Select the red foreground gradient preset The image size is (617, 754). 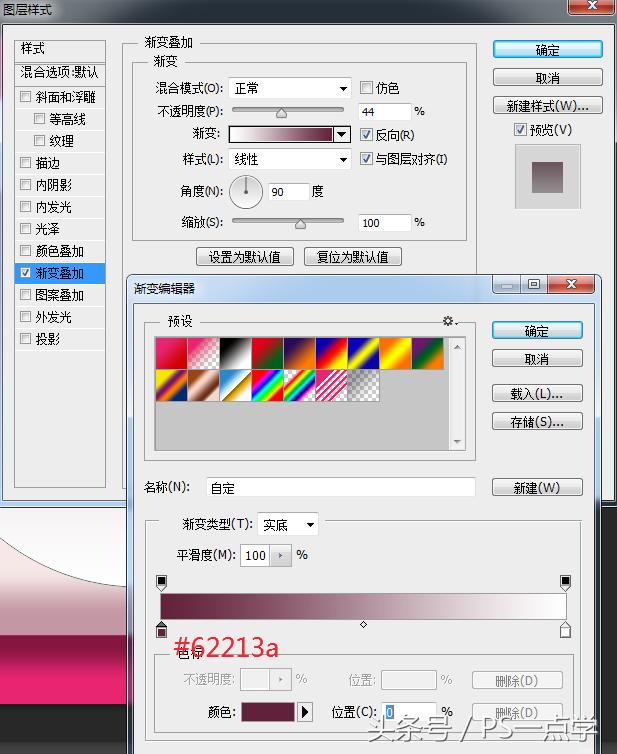coord(171,353)
